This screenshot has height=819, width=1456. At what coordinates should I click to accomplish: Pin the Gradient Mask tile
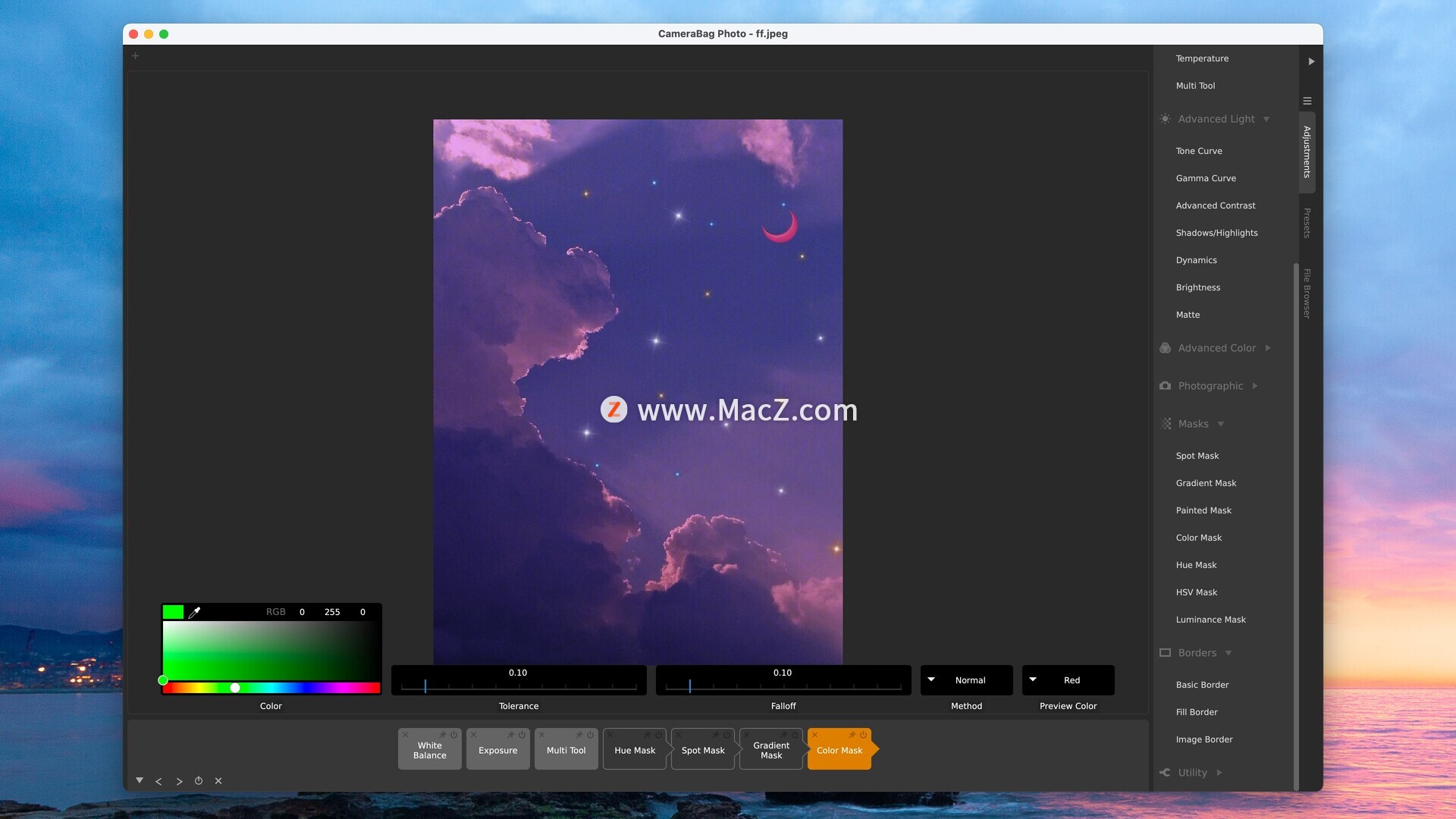[x=784, y=735]
